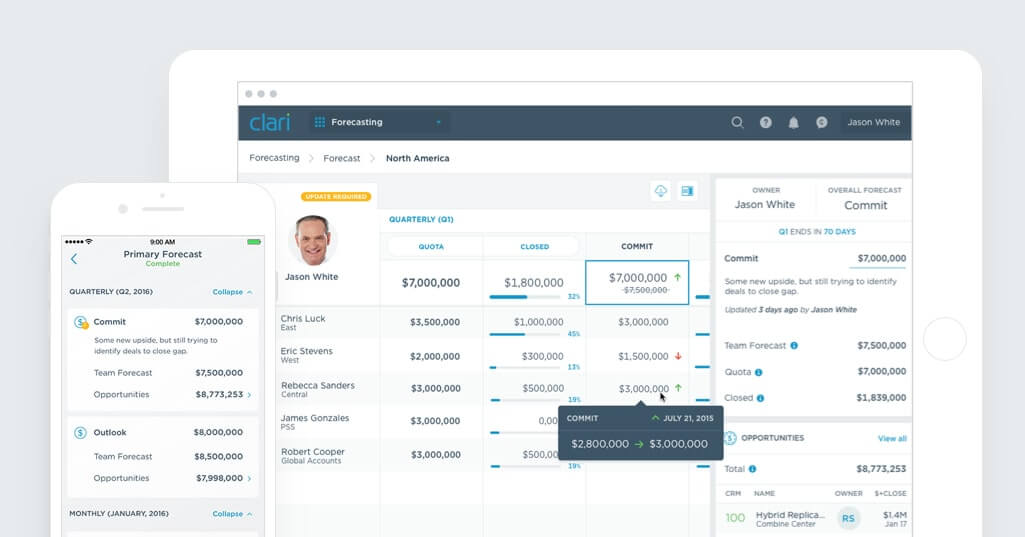Screen dimensions: 1025x537
Task: Open notifications bell icon
Action: tap(794, 122)
